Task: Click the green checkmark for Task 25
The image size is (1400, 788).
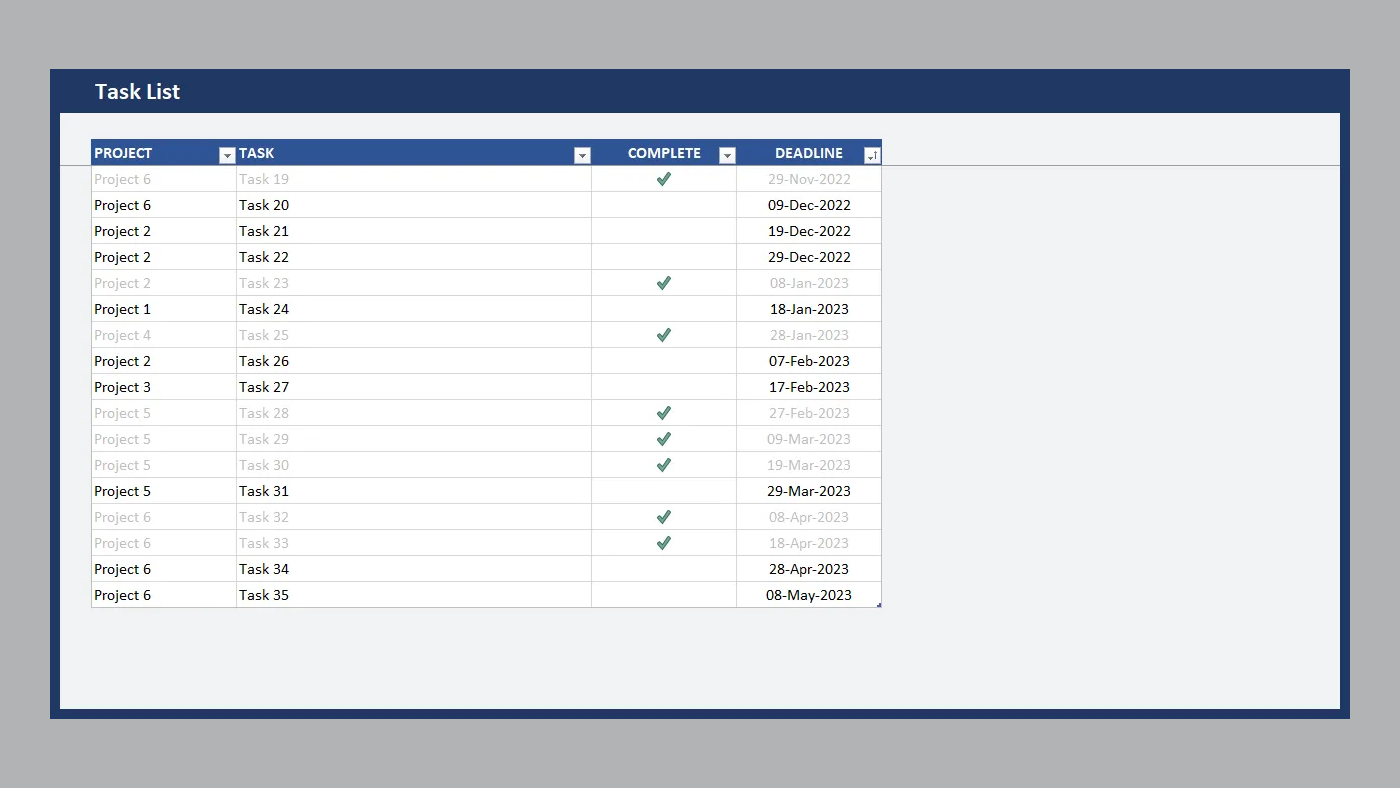Action: [x=663, y=335]
